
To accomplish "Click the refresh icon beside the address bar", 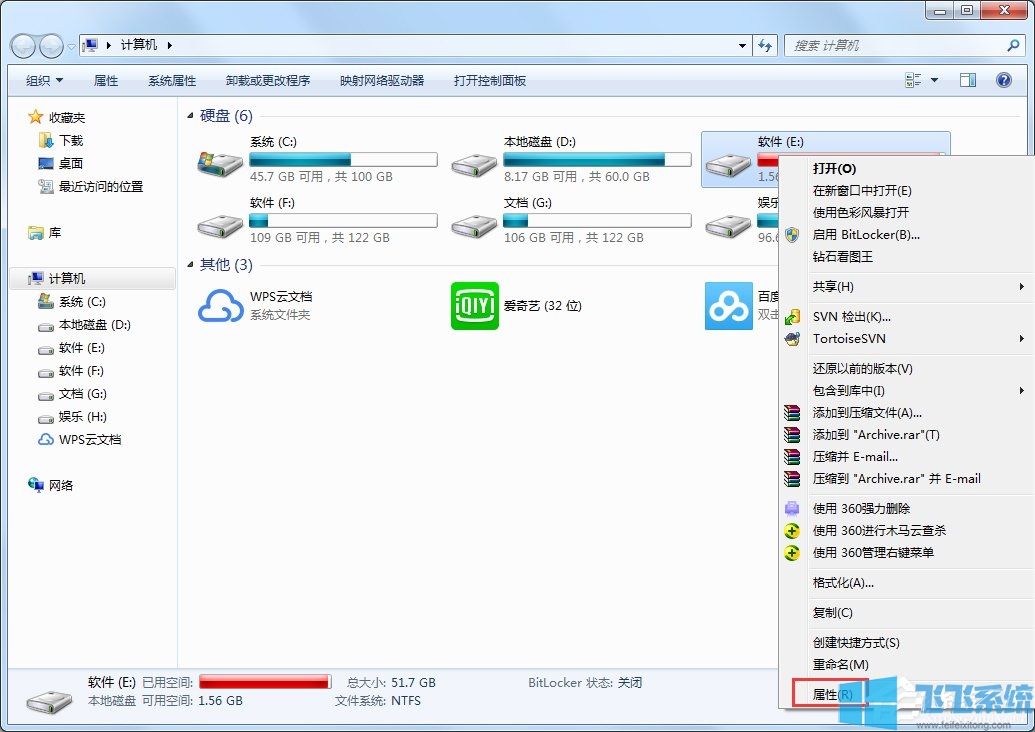I will pyautogui.click(x=764, y=45).
